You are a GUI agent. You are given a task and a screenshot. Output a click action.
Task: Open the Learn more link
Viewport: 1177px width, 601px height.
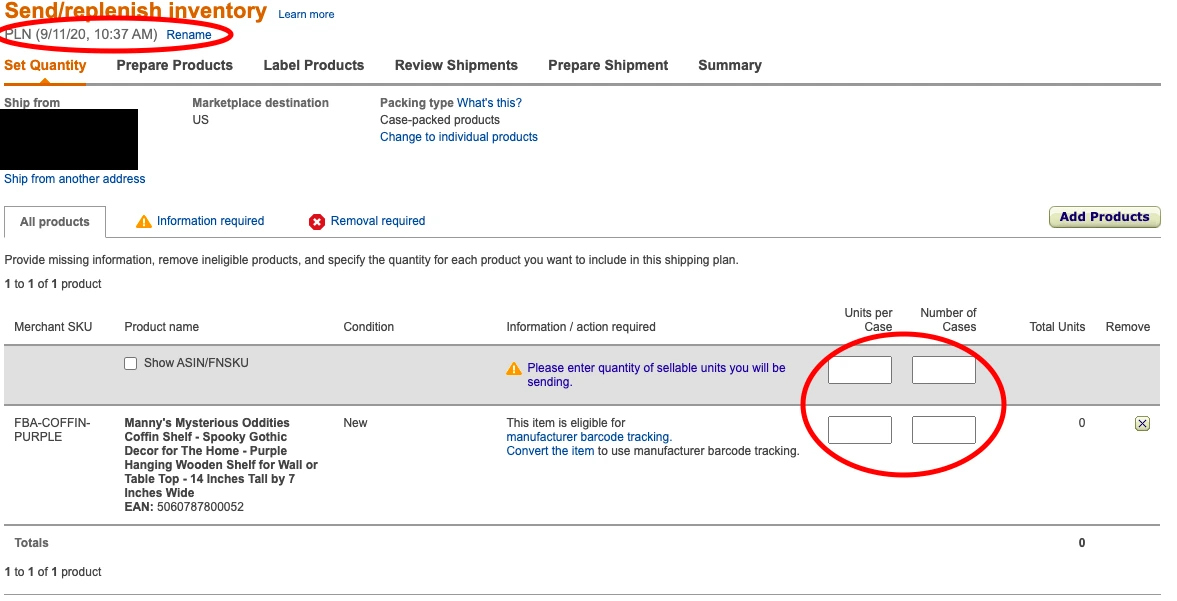click(305, 14)
